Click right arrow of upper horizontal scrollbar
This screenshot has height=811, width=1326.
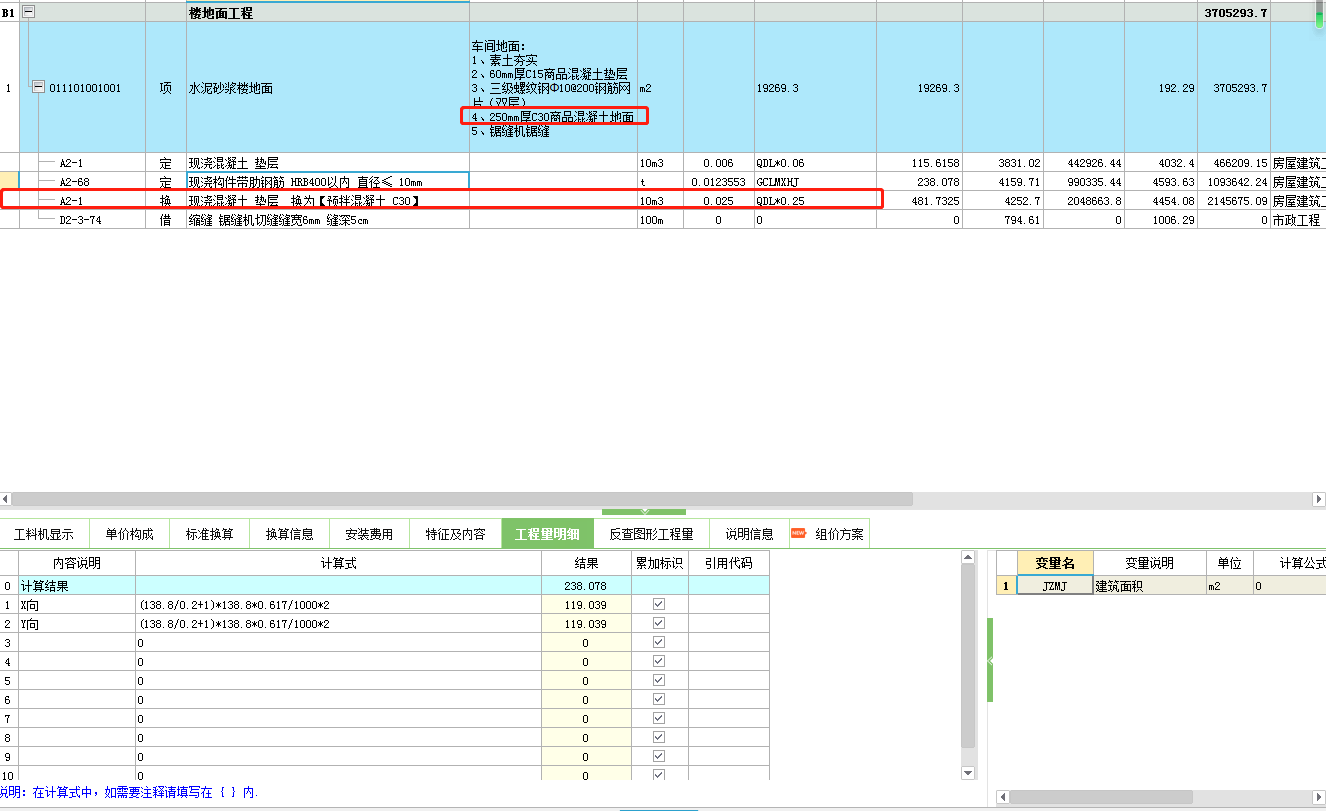(1318, 498)
